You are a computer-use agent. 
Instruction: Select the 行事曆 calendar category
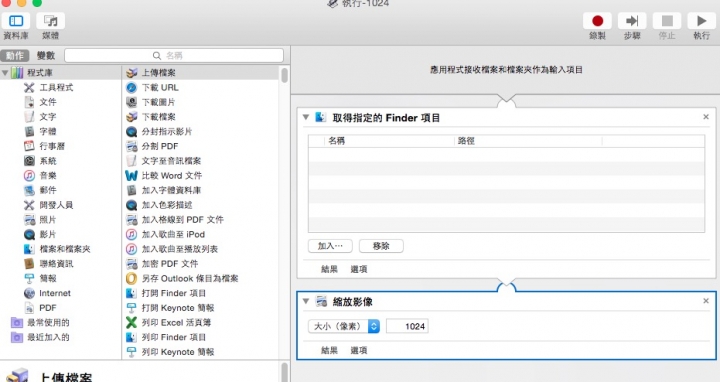tap(51, 146)
